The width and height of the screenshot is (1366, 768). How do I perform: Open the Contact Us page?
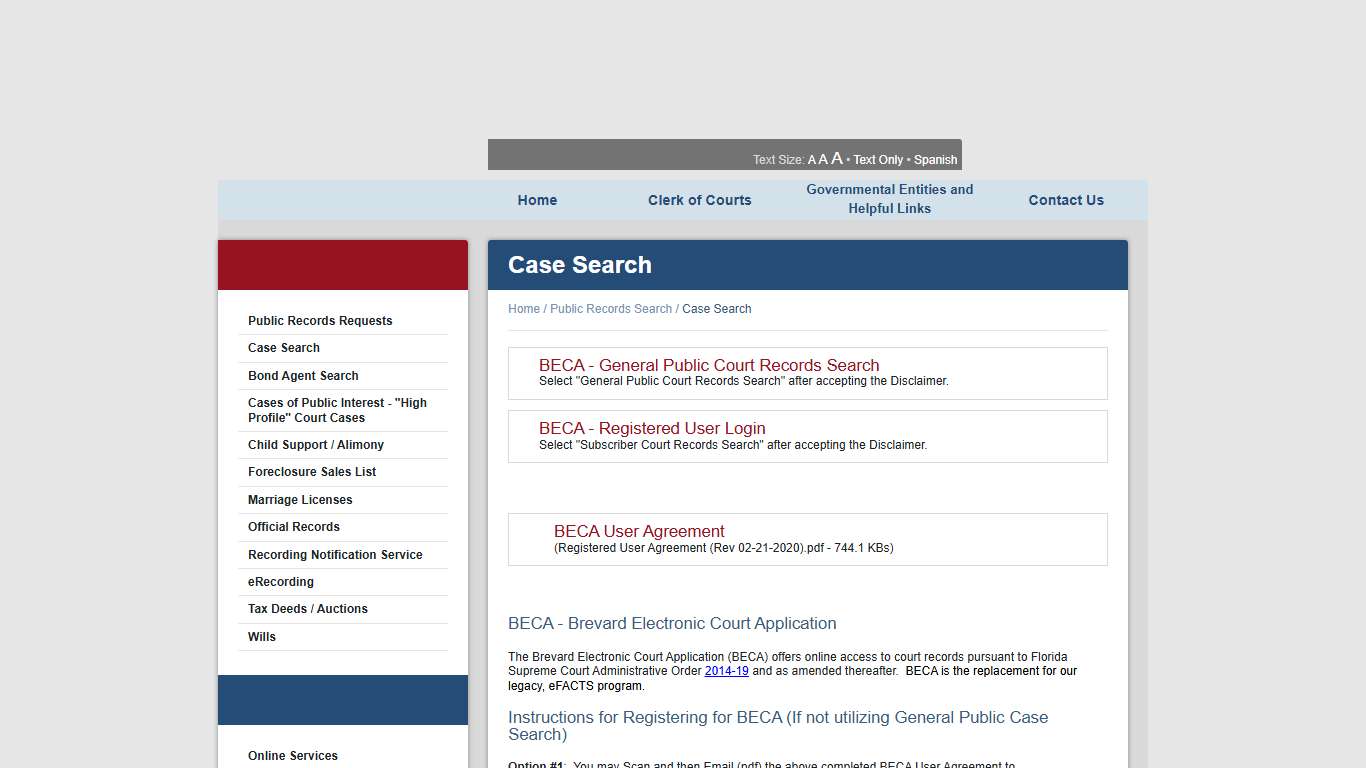[1066, 199]
